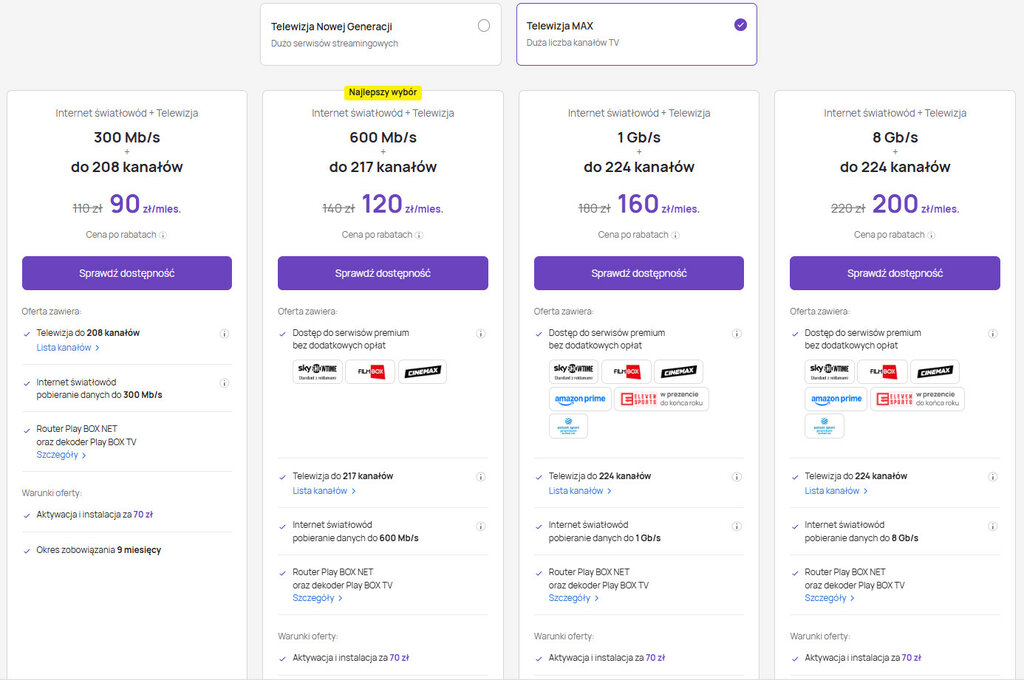The height and width of the screenshot is (680, 1024).
Task: Expand Szczegóły in 600 Mb/s plan
Action: click(x=318, y=598)
